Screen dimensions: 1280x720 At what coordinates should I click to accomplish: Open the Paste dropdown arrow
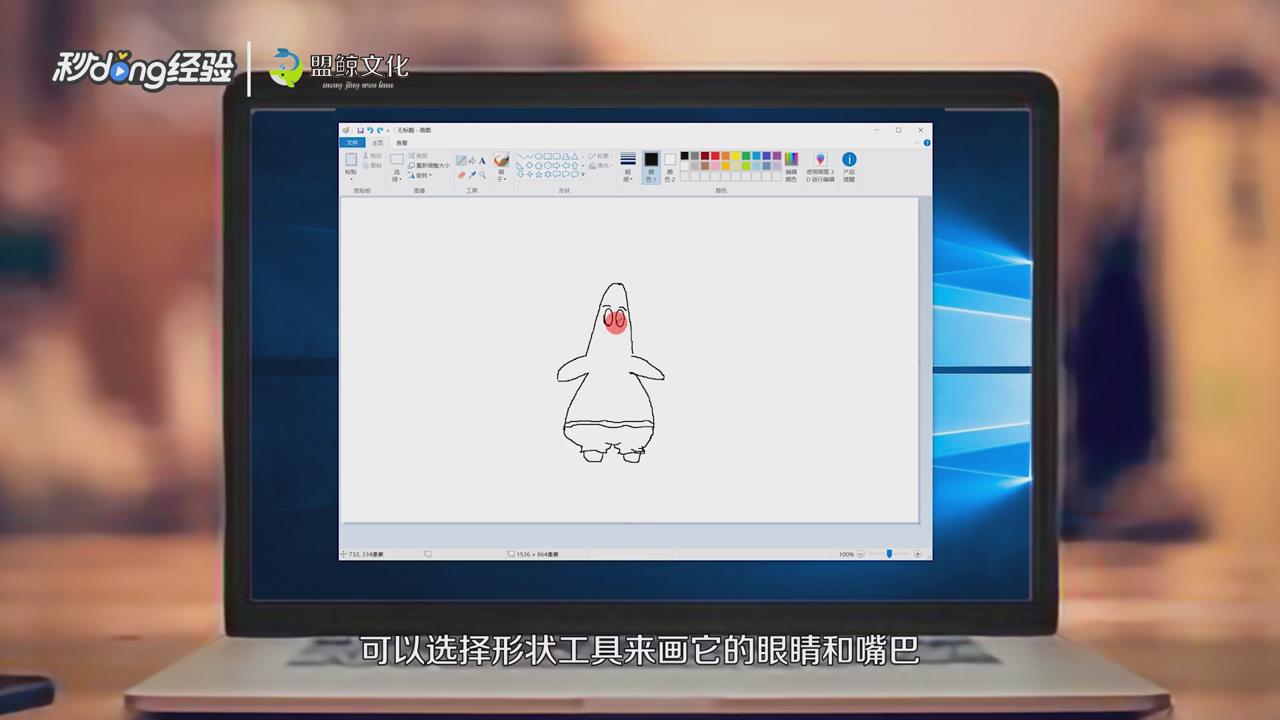point(351,179)
